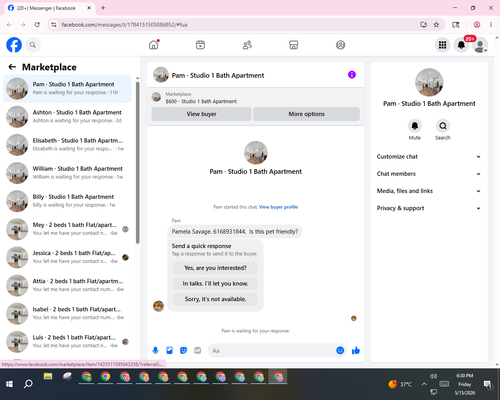Open Pam's Studio 1 Bath Apartment conversation
Screen dimensions: 500x400
pyautogui.click(x=67, y=88)
